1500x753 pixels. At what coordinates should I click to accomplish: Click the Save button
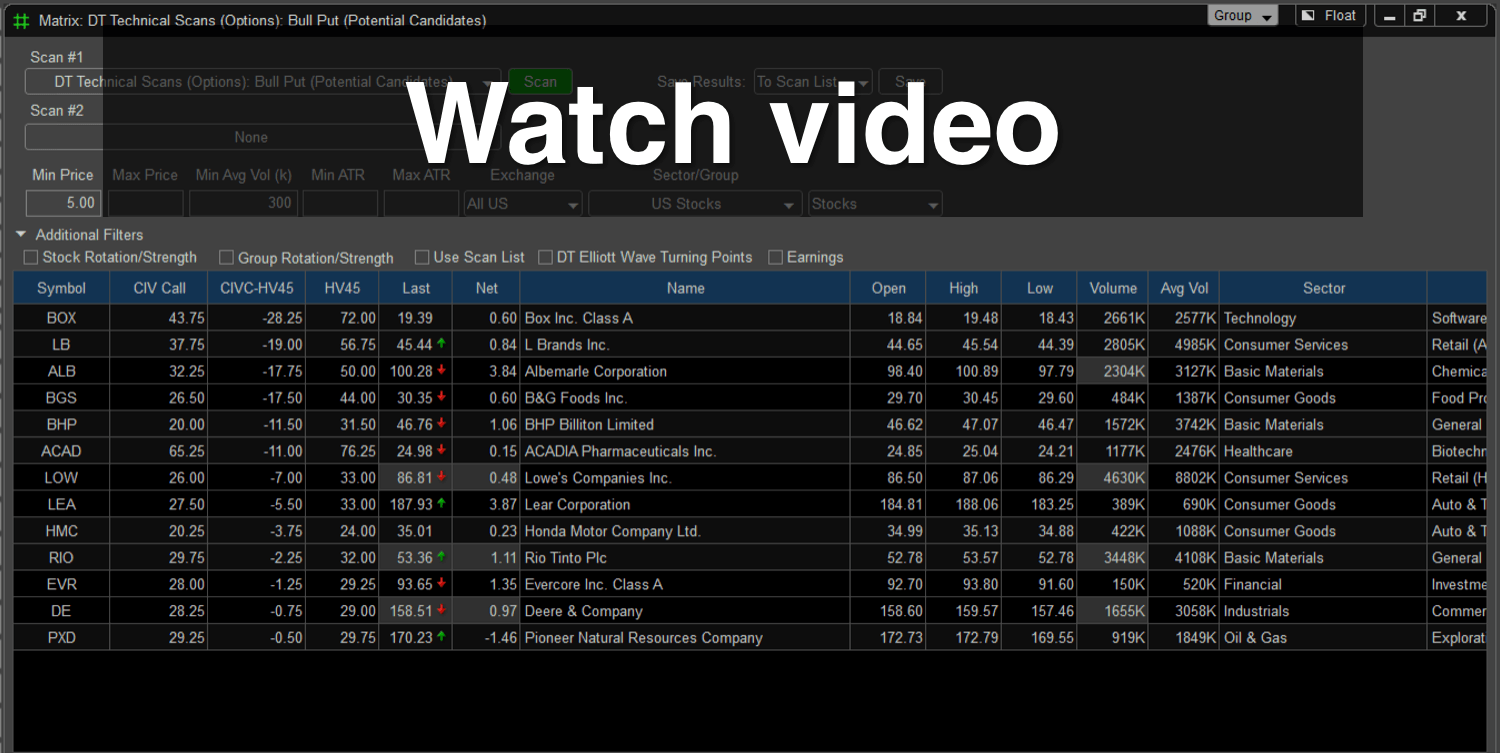coord(910,82)
